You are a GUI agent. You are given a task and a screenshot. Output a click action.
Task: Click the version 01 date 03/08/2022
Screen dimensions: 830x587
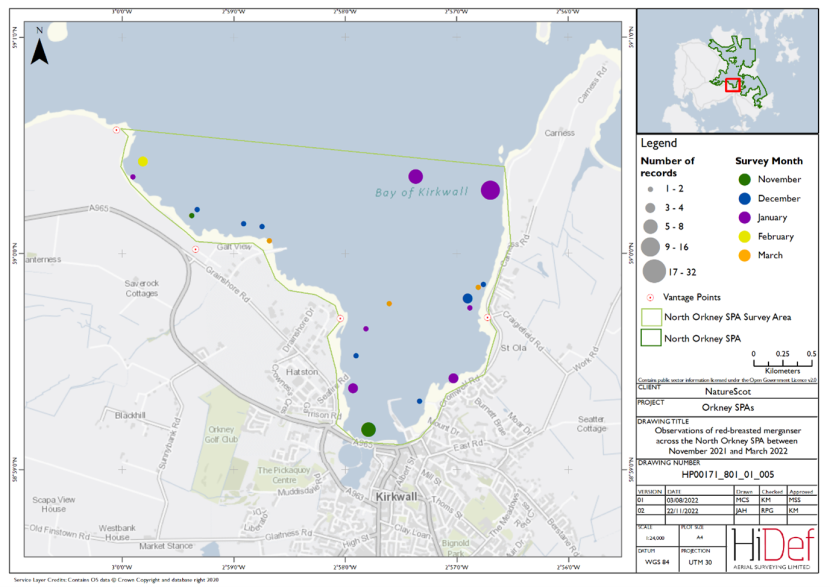(x=682, y=500)
